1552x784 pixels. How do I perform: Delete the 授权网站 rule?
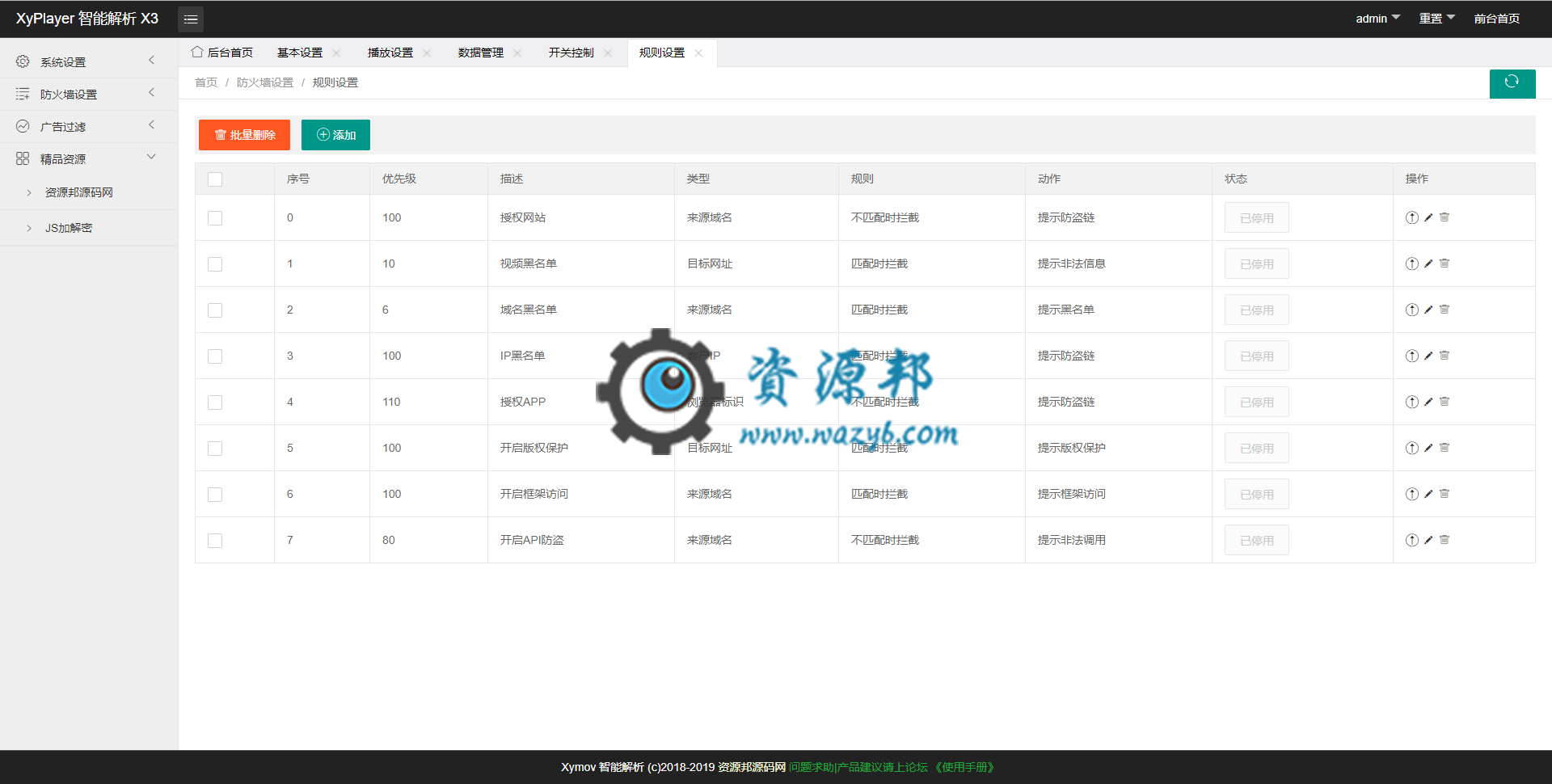coord(1444,217)
